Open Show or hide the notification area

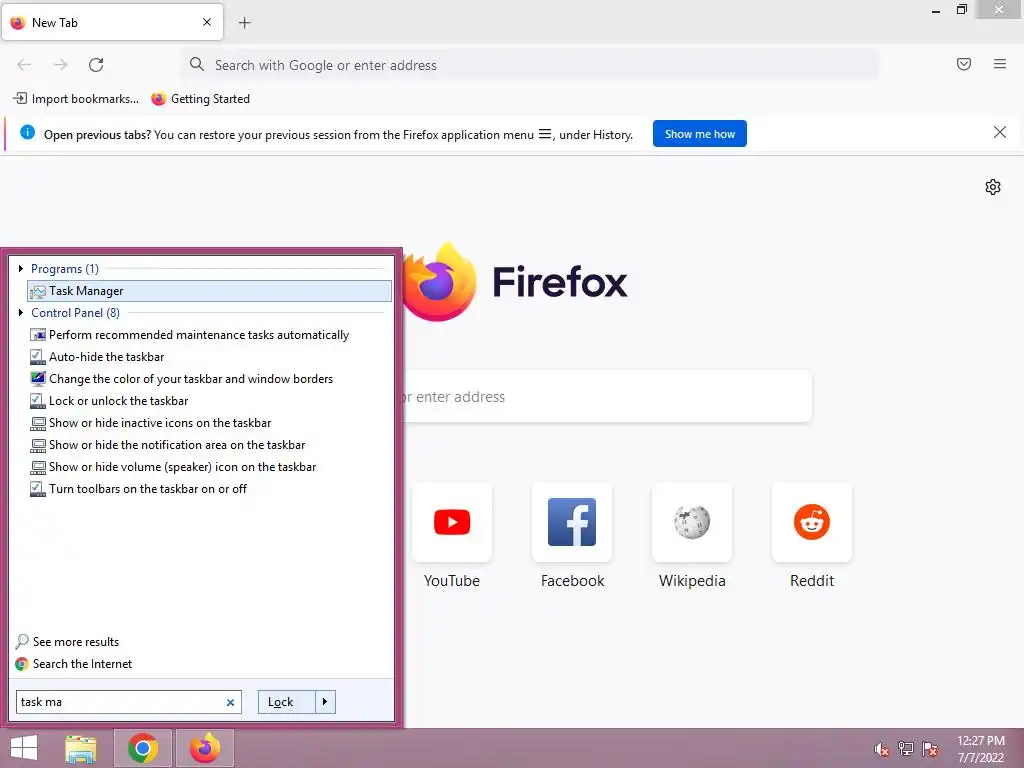click(167, 445)
